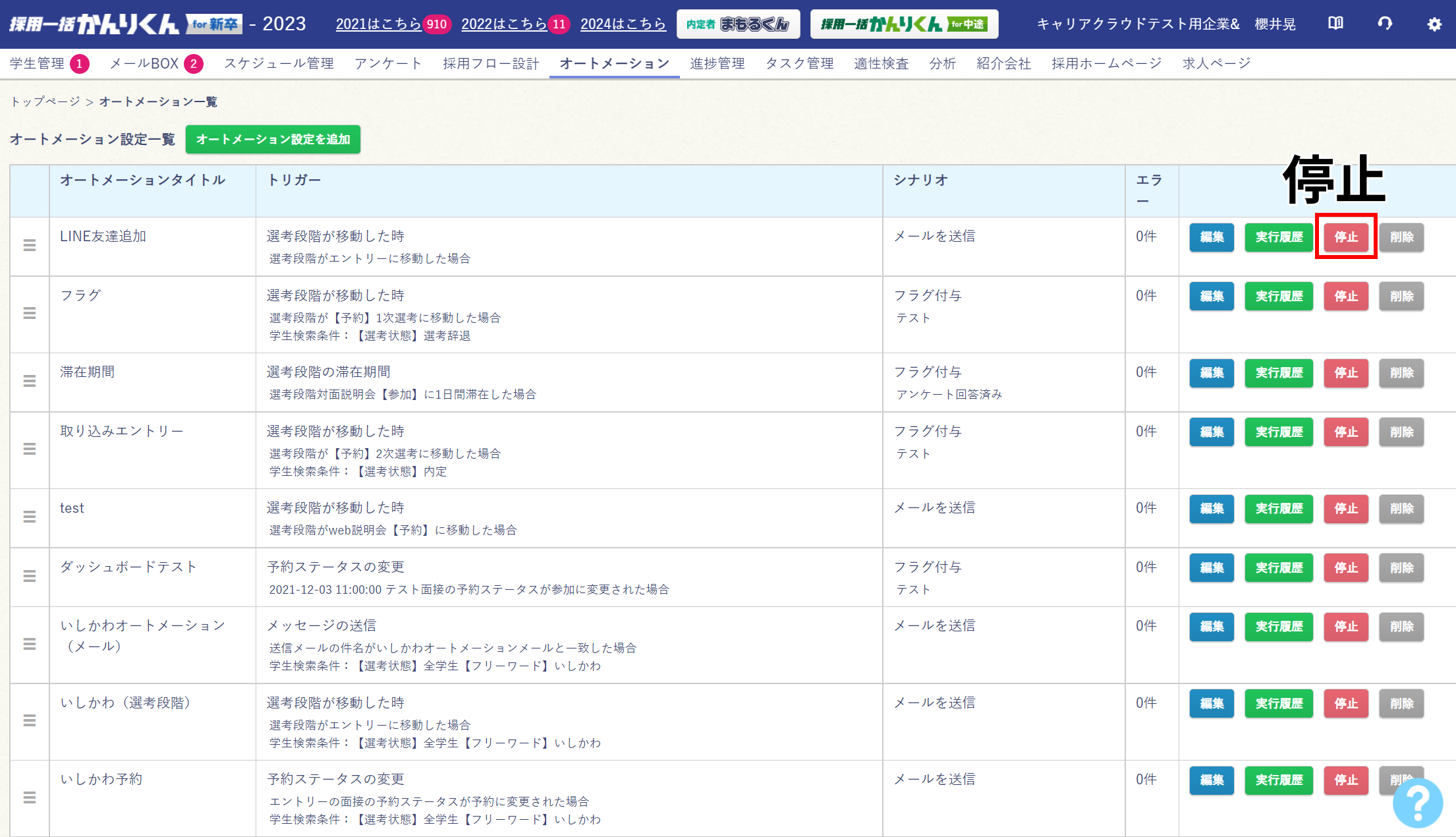The width and height of the screenshot is (1456, 837).
Task: Click the support headset icon
Action: 1385,24
